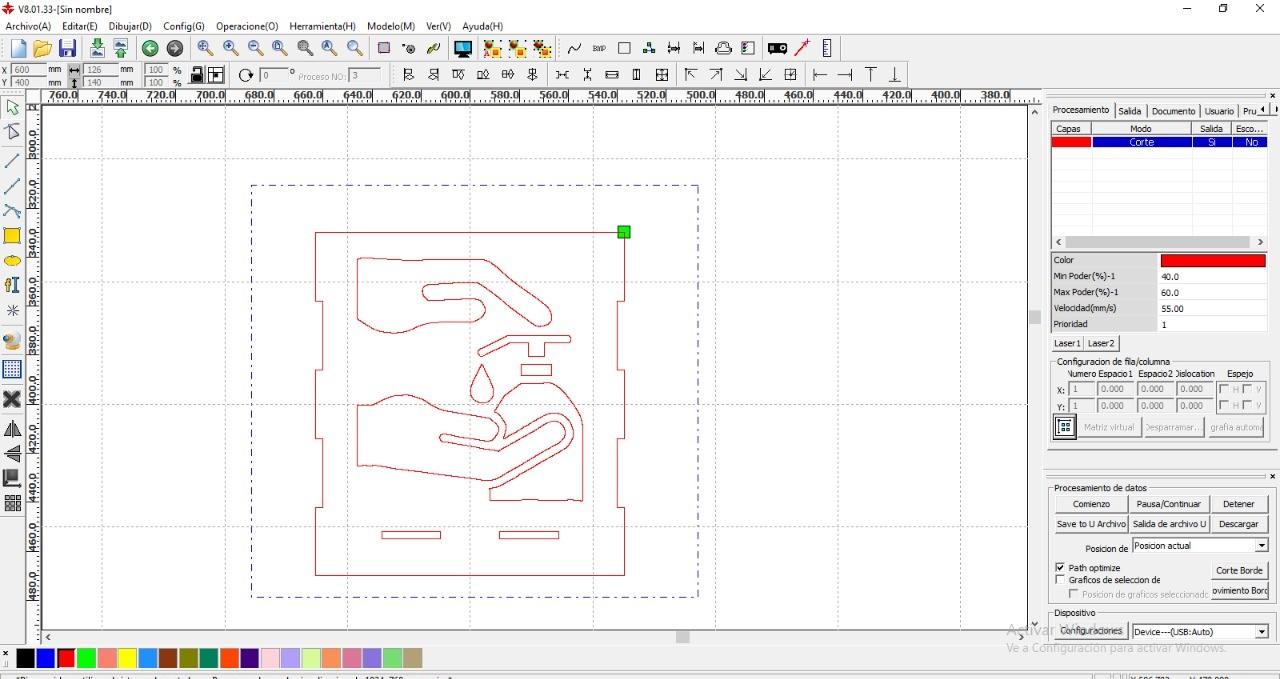Click the black X delete tool
The image size is (1280, 679).
[12, 399]
